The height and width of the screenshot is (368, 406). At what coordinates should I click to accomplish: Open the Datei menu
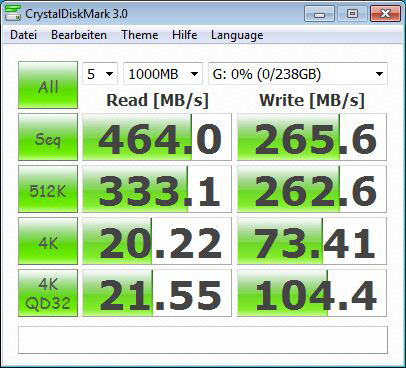(x=23, y=35)
